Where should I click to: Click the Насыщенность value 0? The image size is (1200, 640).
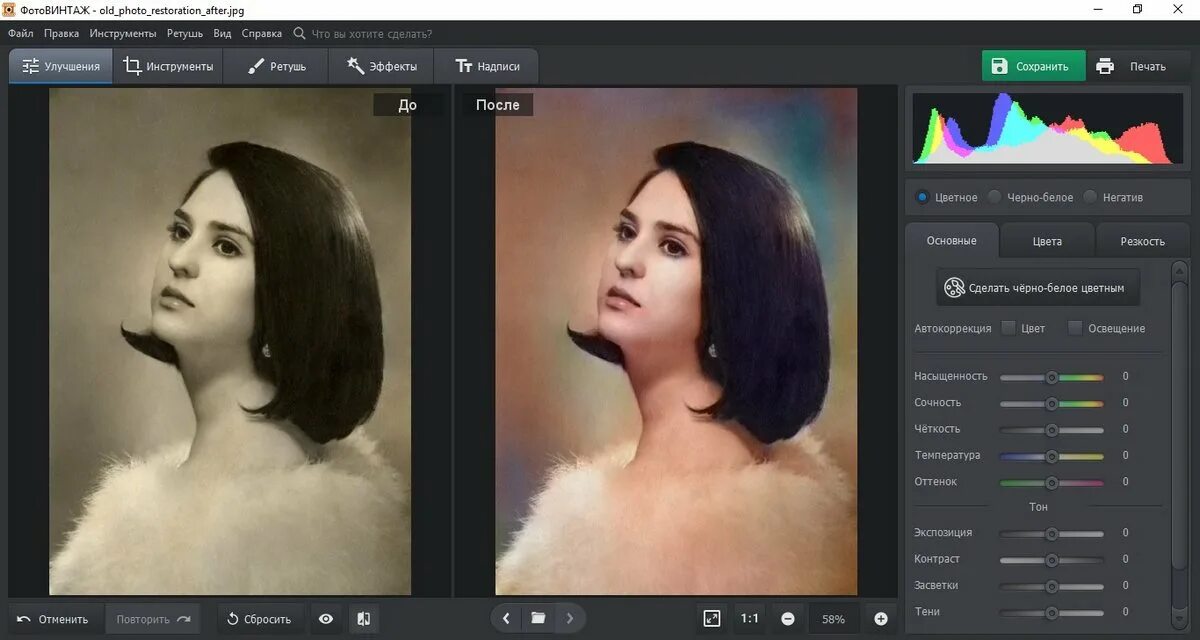pyautogui.click(x=1125, y=377)
